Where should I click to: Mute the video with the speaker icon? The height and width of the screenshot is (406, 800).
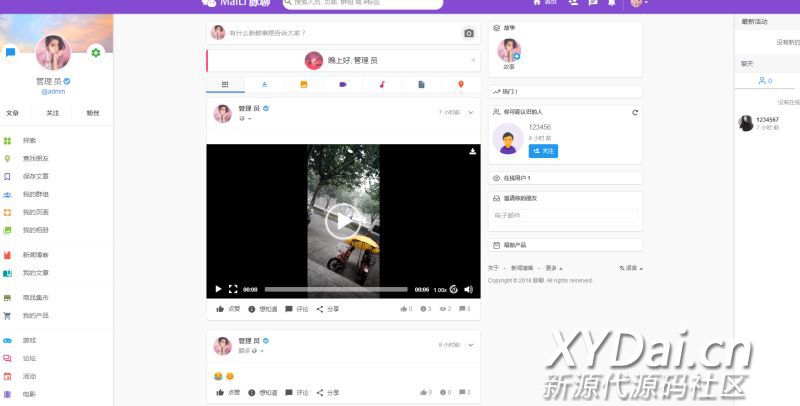point(468,289)
